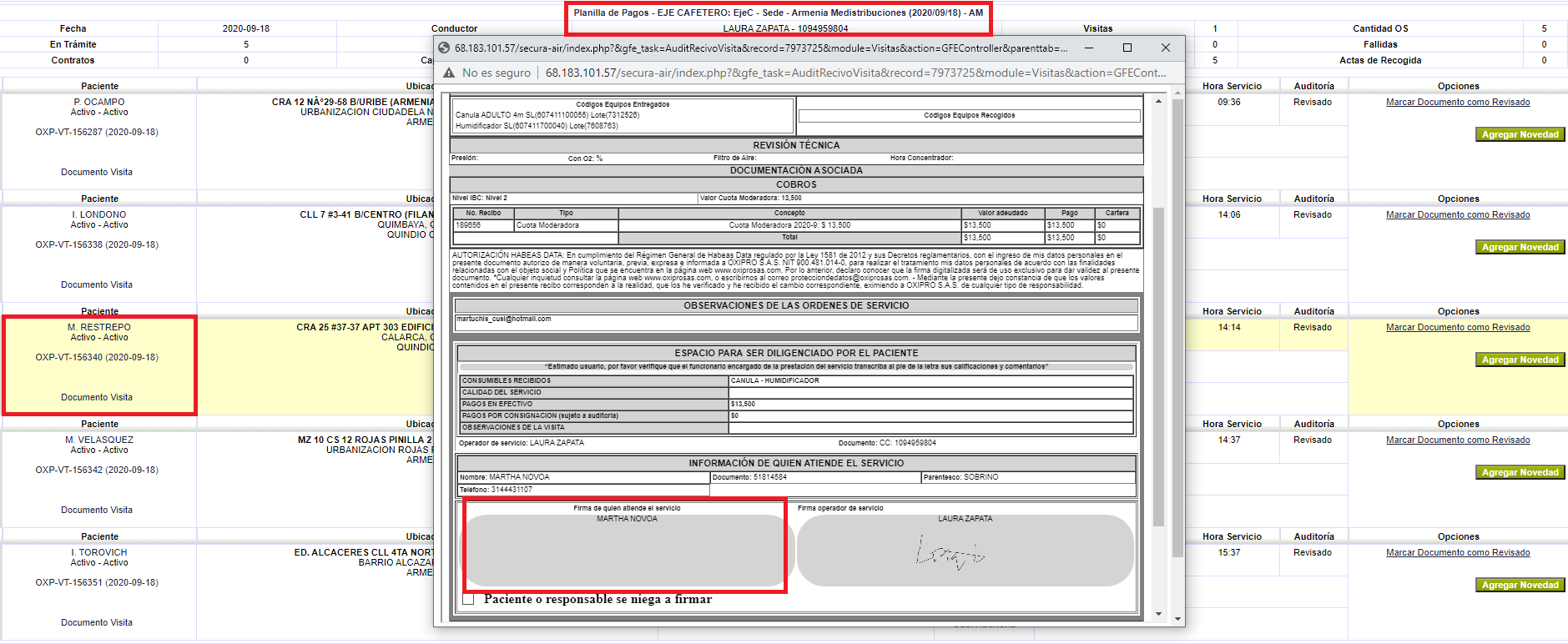Click 'Cuota Moderadora 2020-9: $ 13,500' concept cell
The width and height of the screenshot is (1568, 644).
coord(789,225)
